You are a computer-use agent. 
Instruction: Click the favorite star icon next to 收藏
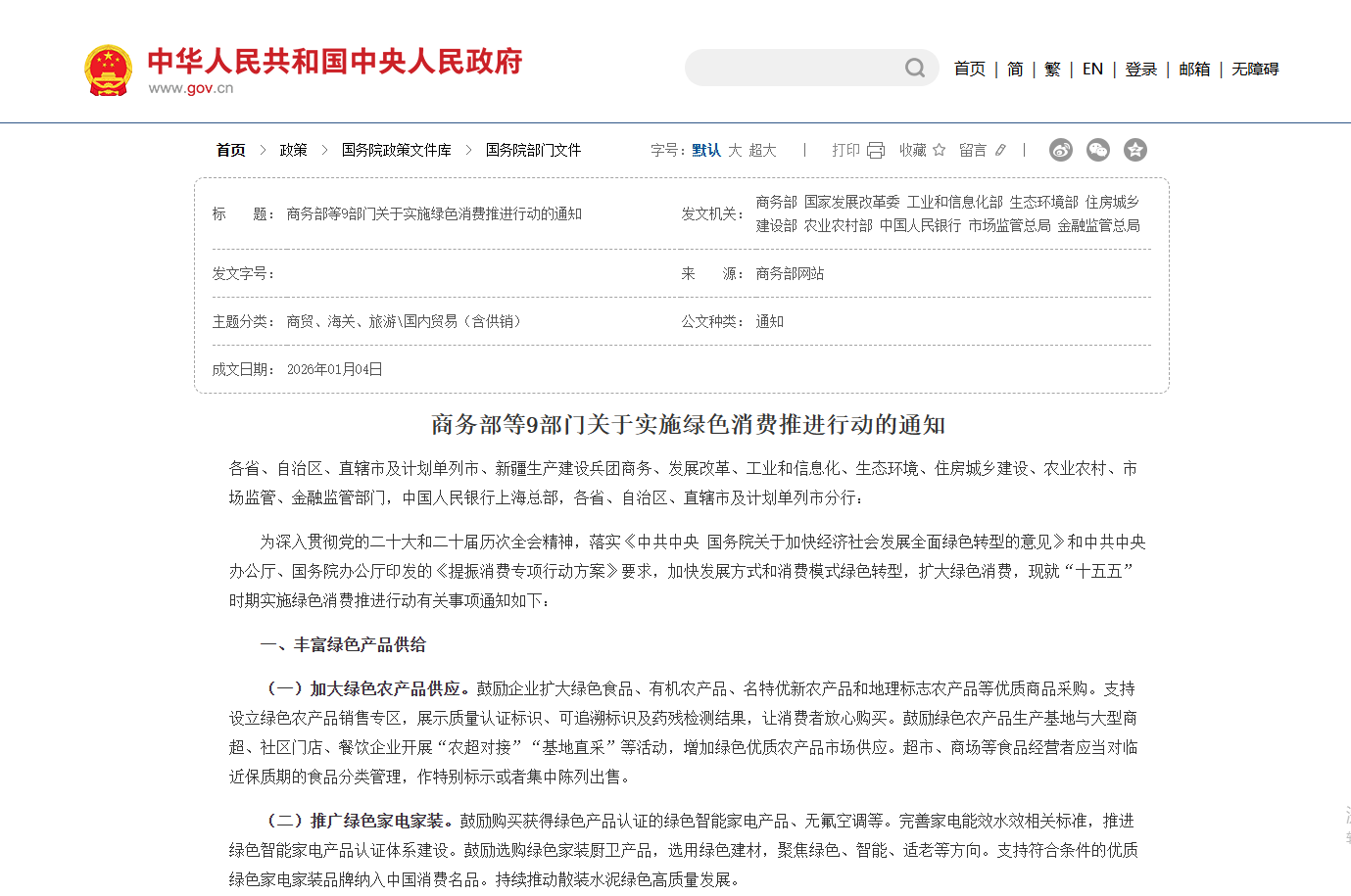[940, 150]
